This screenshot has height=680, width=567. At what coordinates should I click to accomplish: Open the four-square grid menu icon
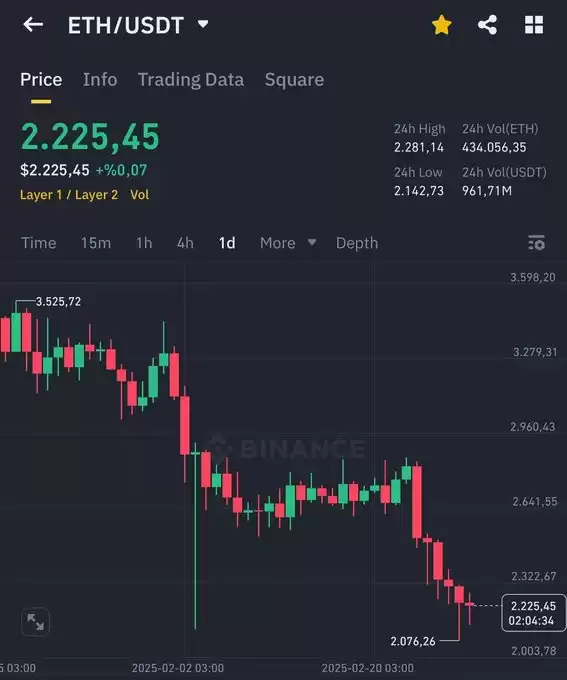pyautogui.click(x=534, y=25)
